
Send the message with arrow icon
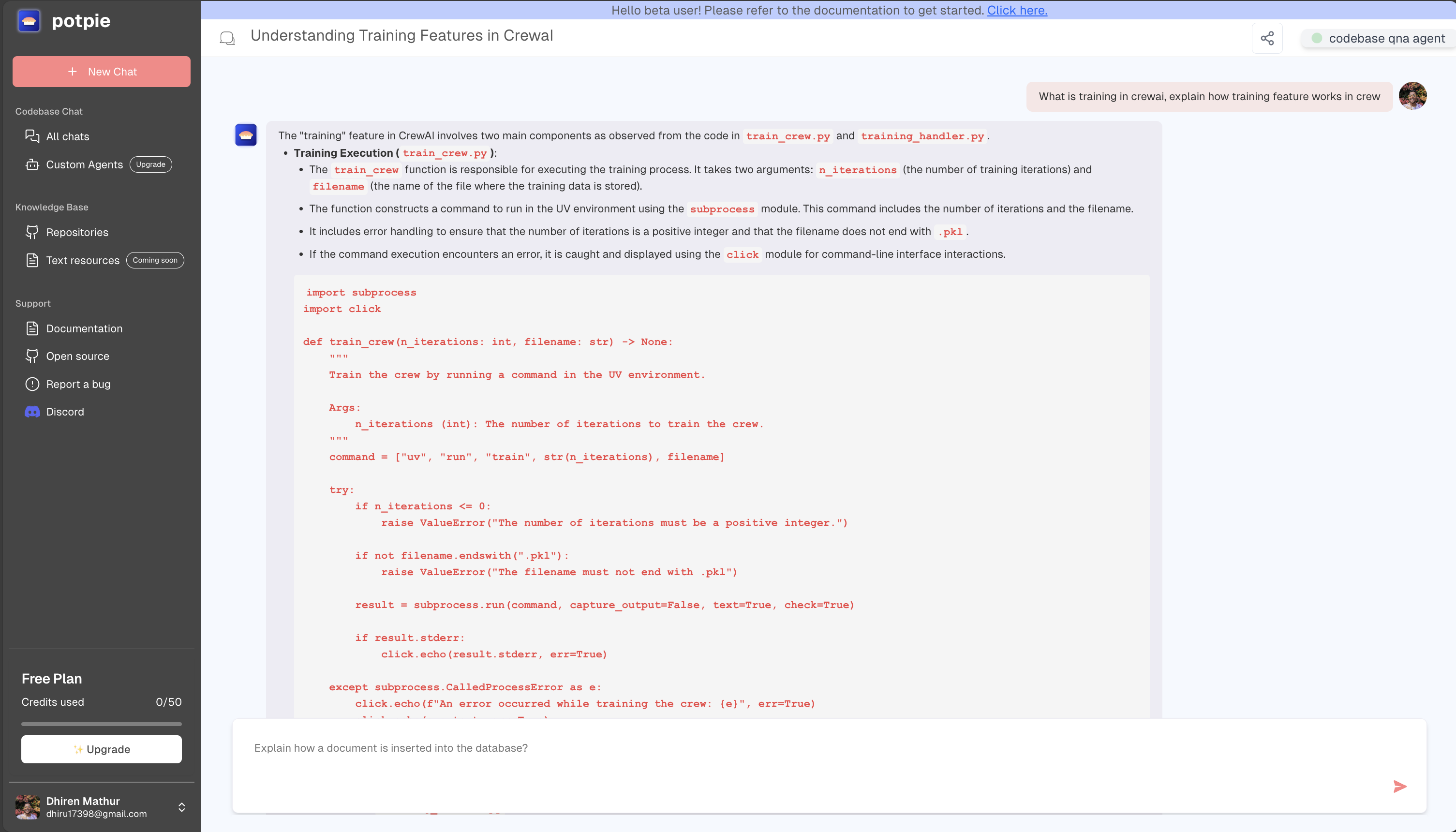coord(1399,786)
